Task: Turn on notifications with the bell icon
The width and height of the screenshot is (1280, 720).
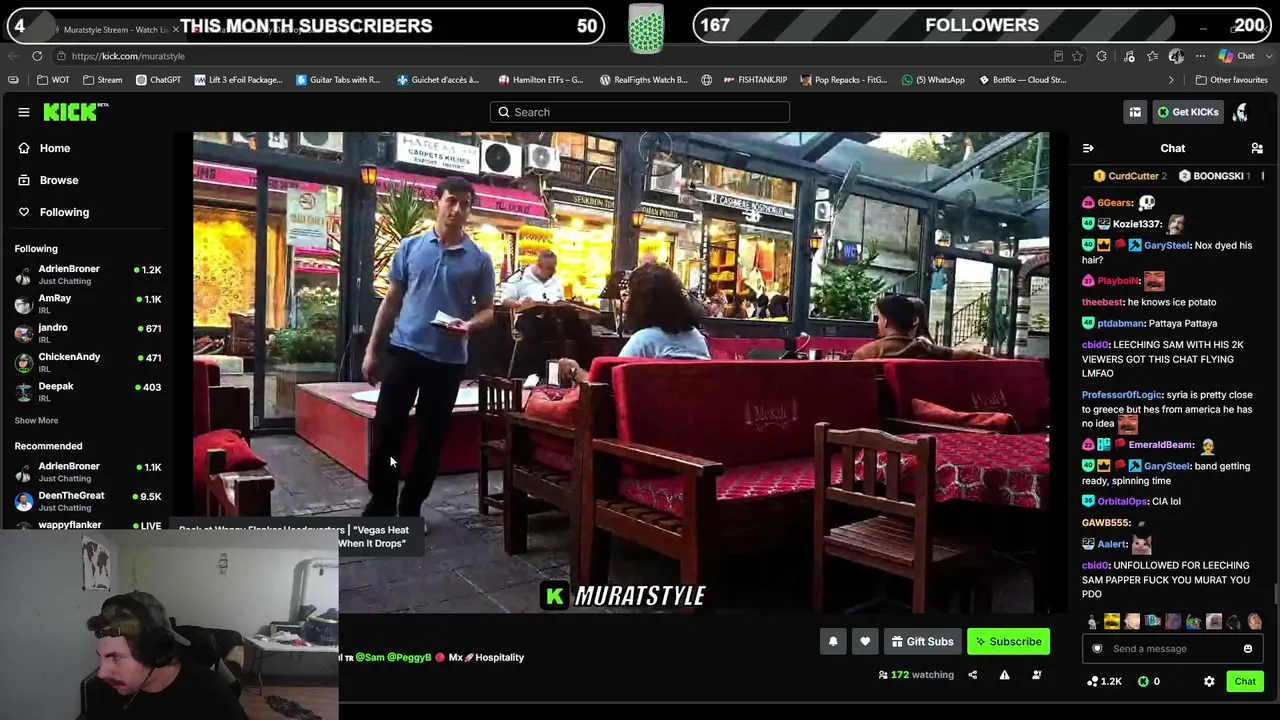Action: [833, 642]
